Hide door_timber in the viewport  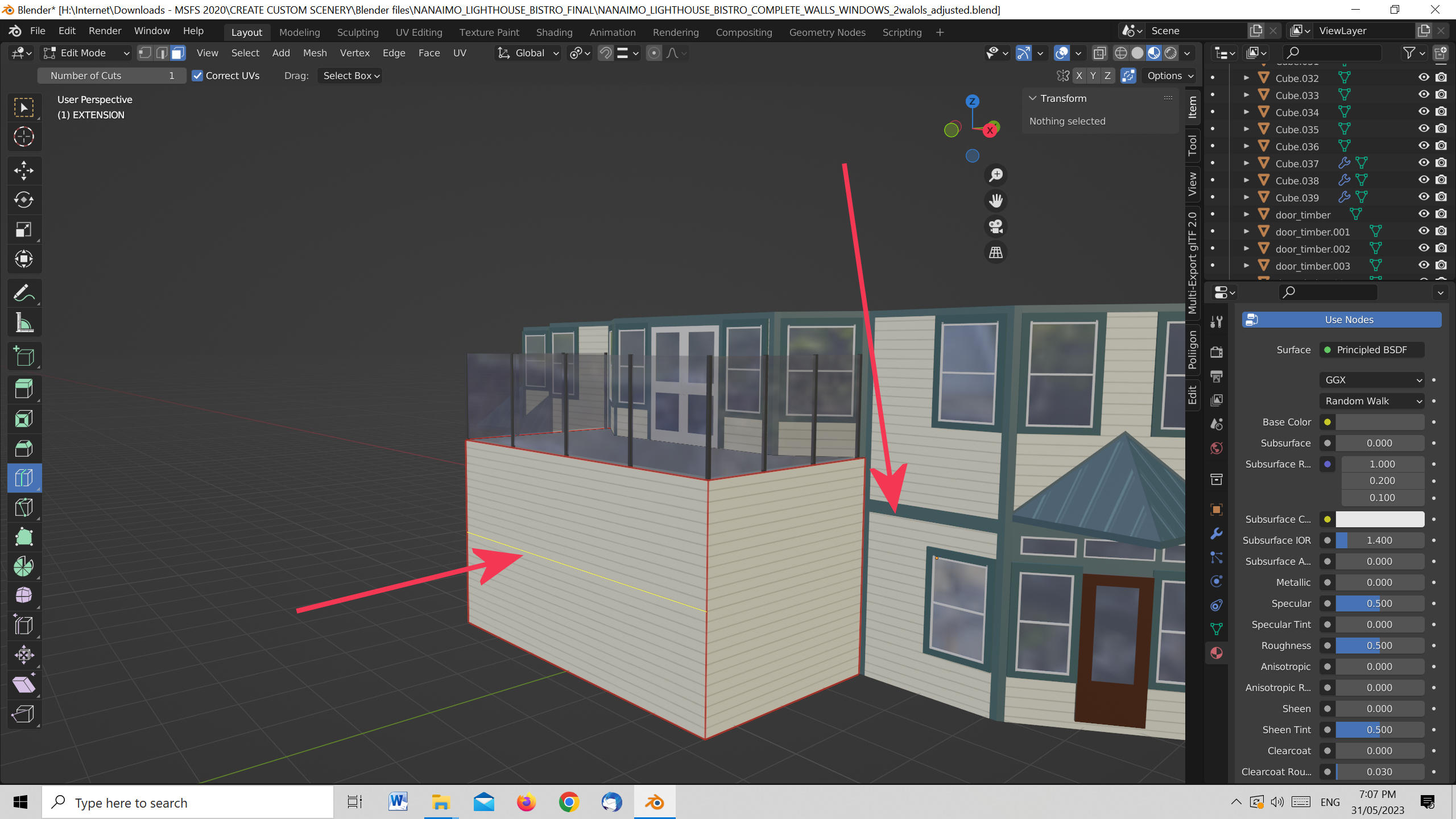pyautogui.click(x=1424, y=214)
